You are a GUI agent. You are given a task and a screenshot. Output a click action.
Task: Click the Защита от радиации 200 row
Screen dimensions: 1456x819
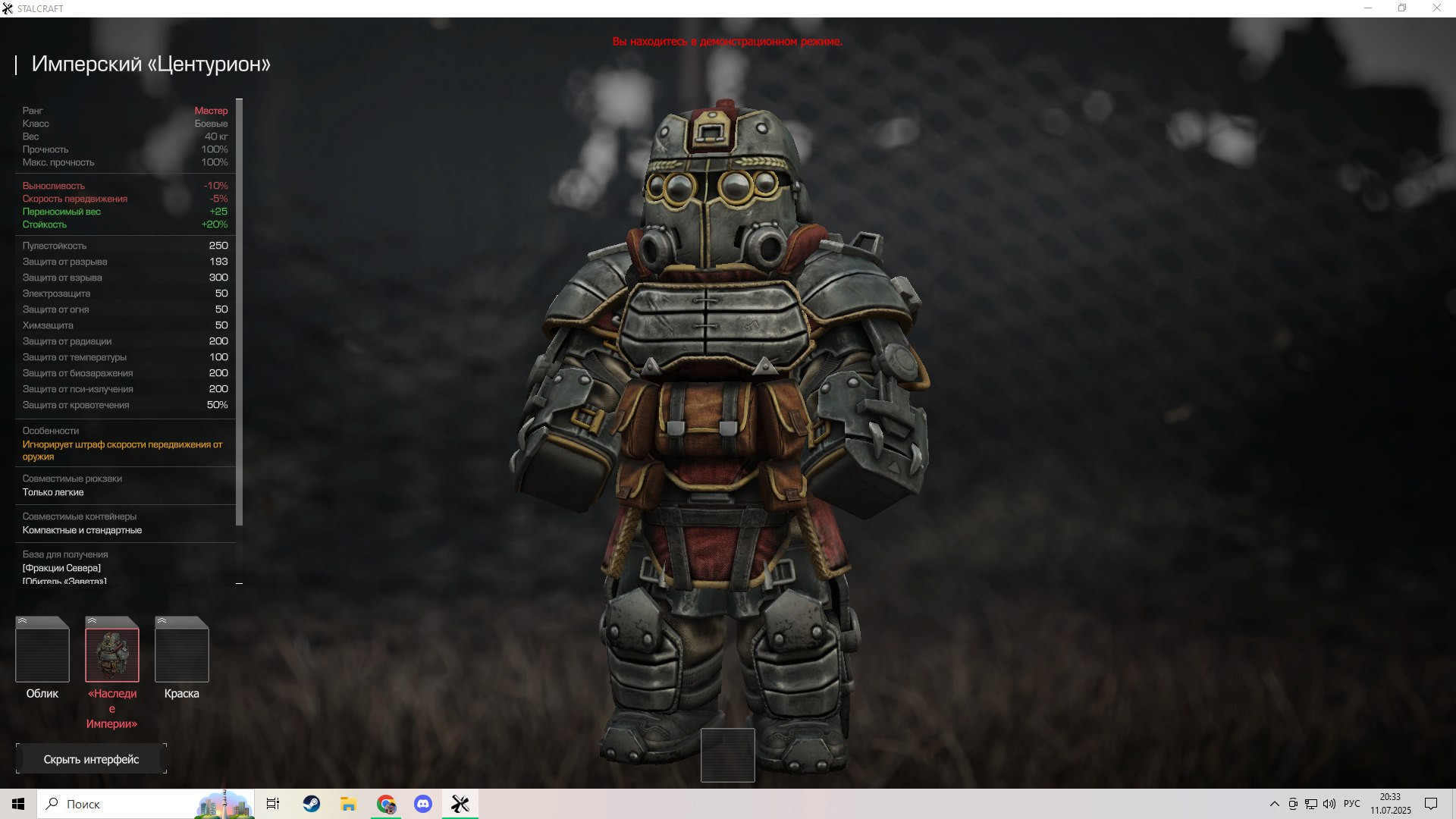coord(125,341)
